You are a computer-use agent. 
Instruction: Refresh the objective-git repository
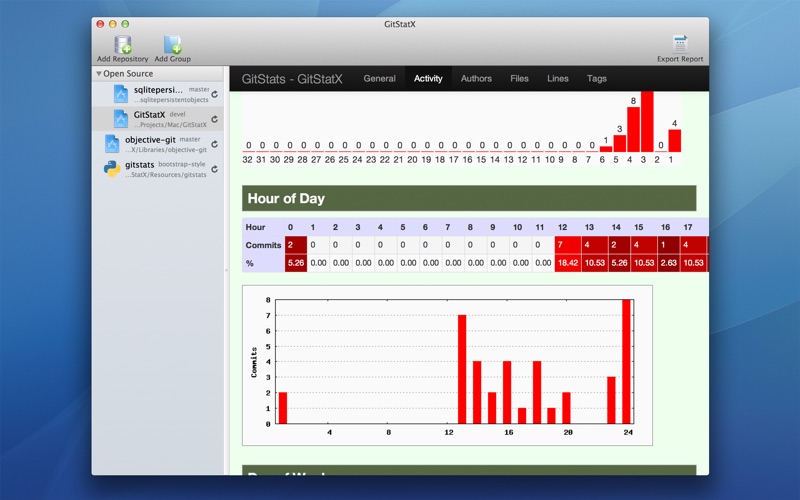point(214,144)
